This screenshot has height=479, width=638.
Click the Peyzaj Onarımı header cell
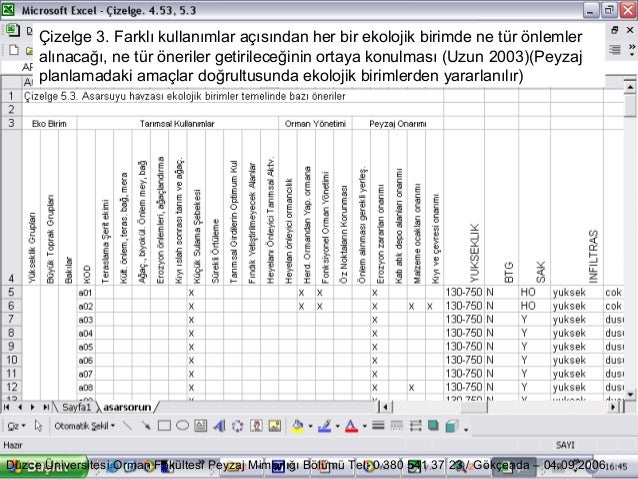pos(398,123)
